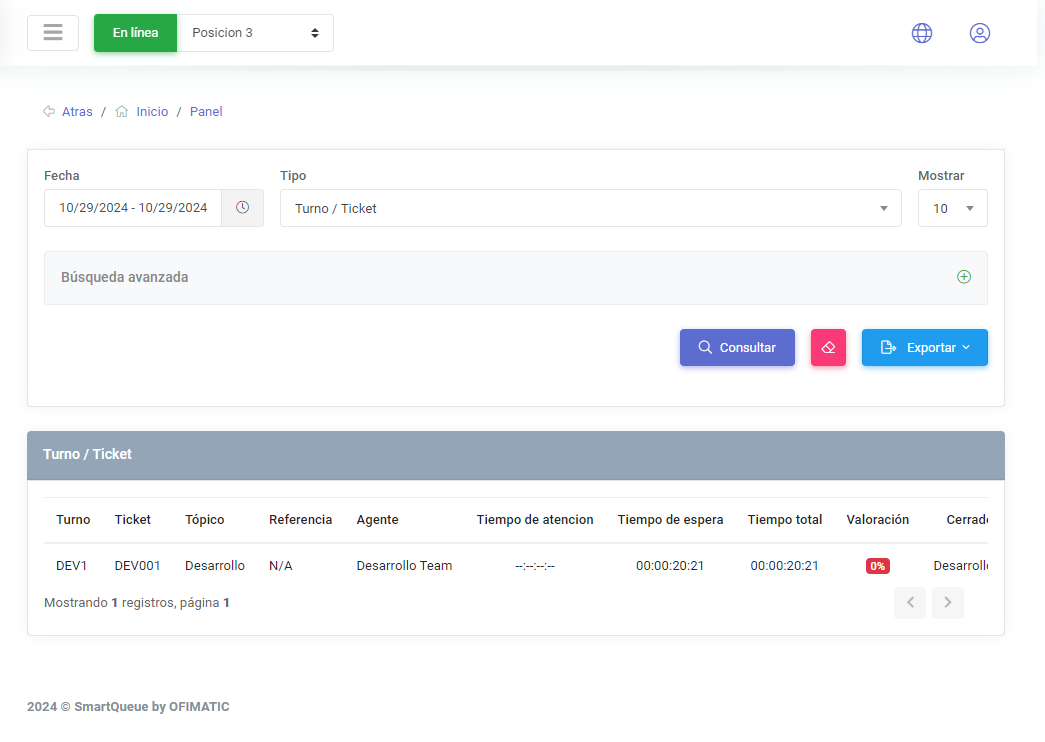Go to Inicio in breadcrumb
This screenshot has width=1045, height=742.
(152, 112)
